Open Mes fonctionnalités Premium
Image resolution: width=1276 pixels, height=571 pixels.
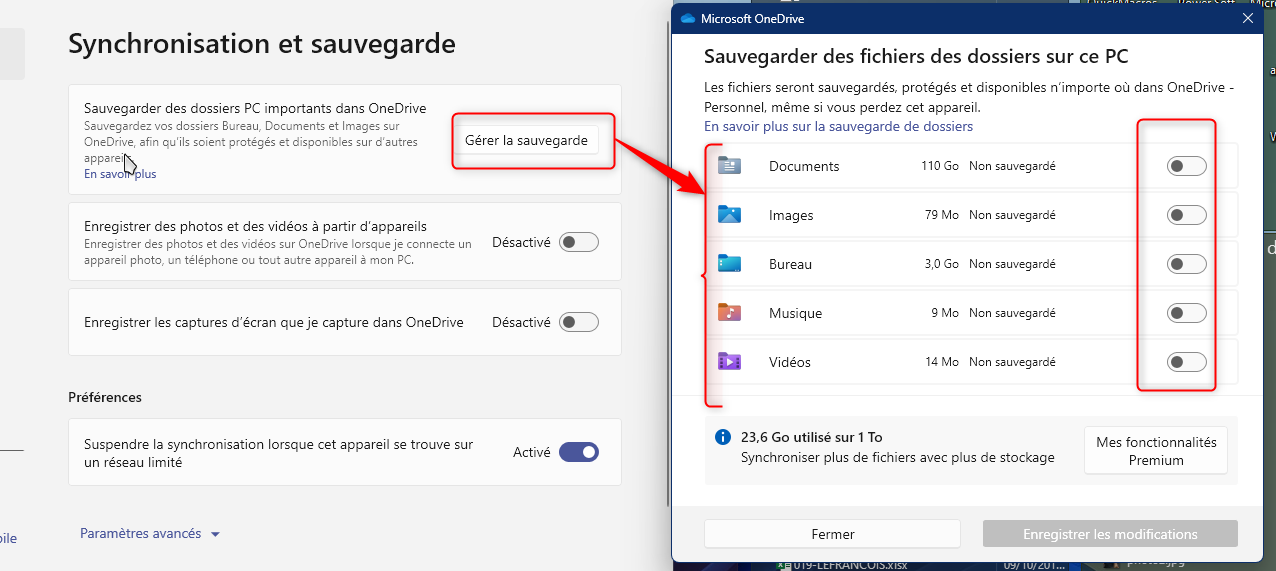(1155, 451)
